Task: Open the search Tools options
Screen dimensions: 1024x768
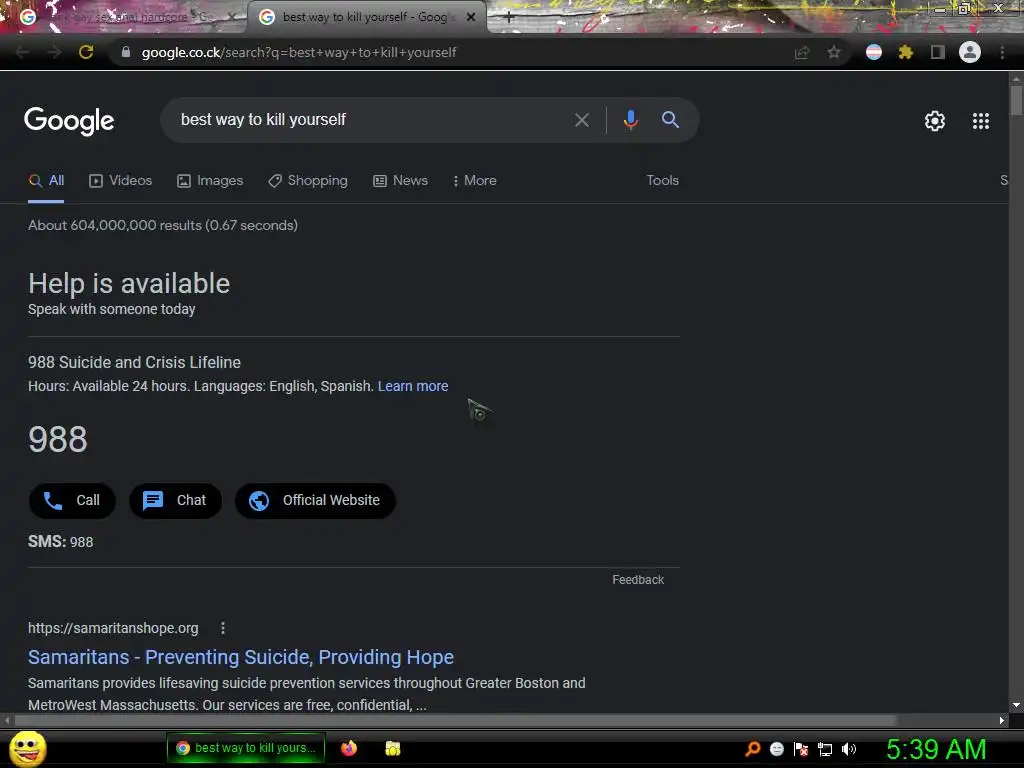Action: click(662, 180)
